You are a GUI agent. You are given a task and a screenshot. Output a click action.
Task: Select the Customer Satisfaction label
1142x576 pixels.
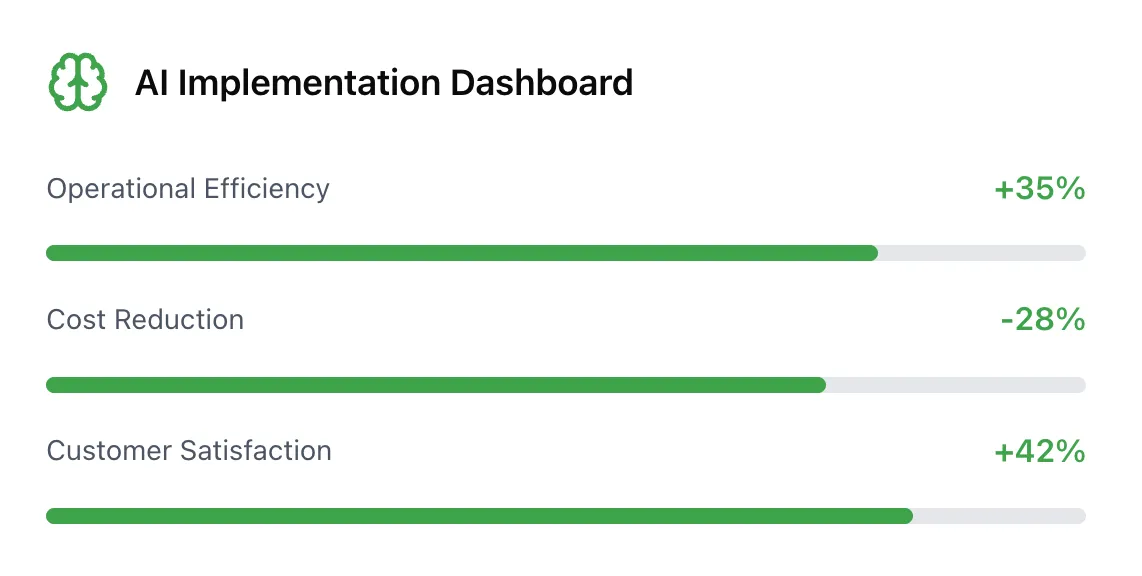tap(189, 451)
